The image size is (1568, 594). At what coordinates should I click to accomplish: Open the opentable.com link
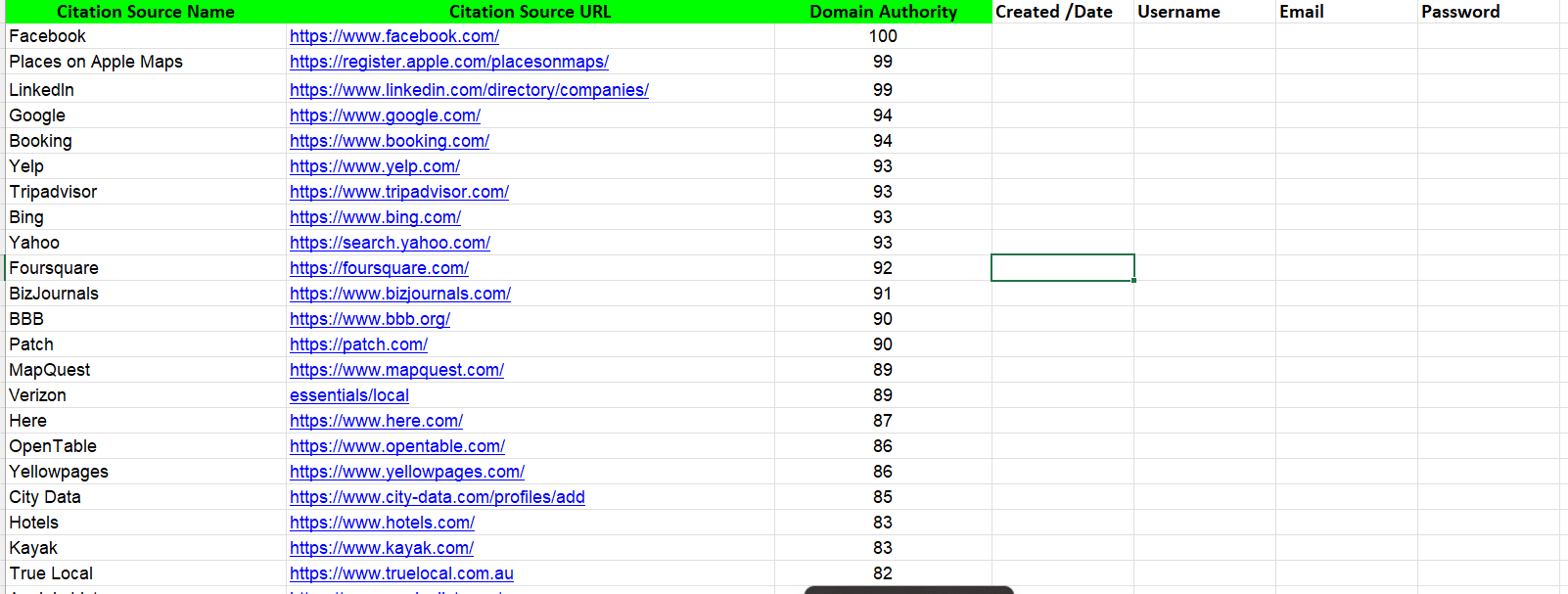397,446
